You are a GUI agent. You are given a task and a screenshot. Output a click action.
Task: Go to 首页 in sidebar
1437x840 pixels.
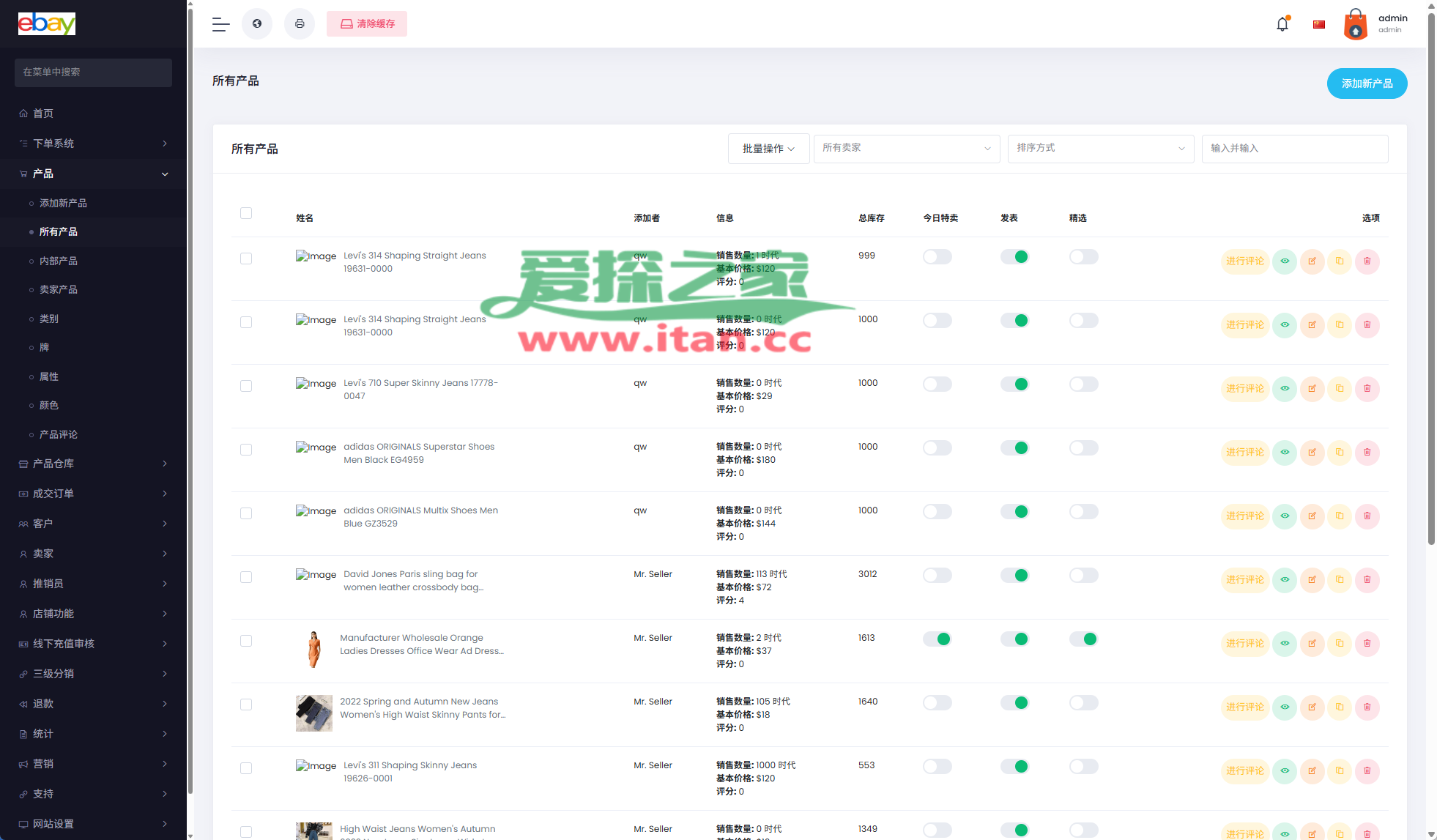point(93,114)
